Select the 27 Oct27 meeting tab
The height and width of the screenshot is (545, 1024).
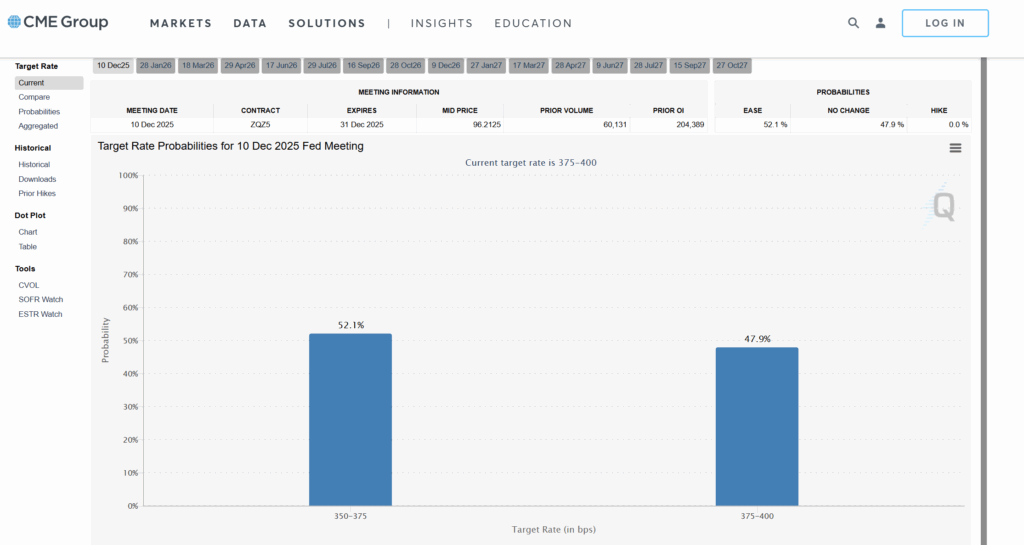point(732,65)
